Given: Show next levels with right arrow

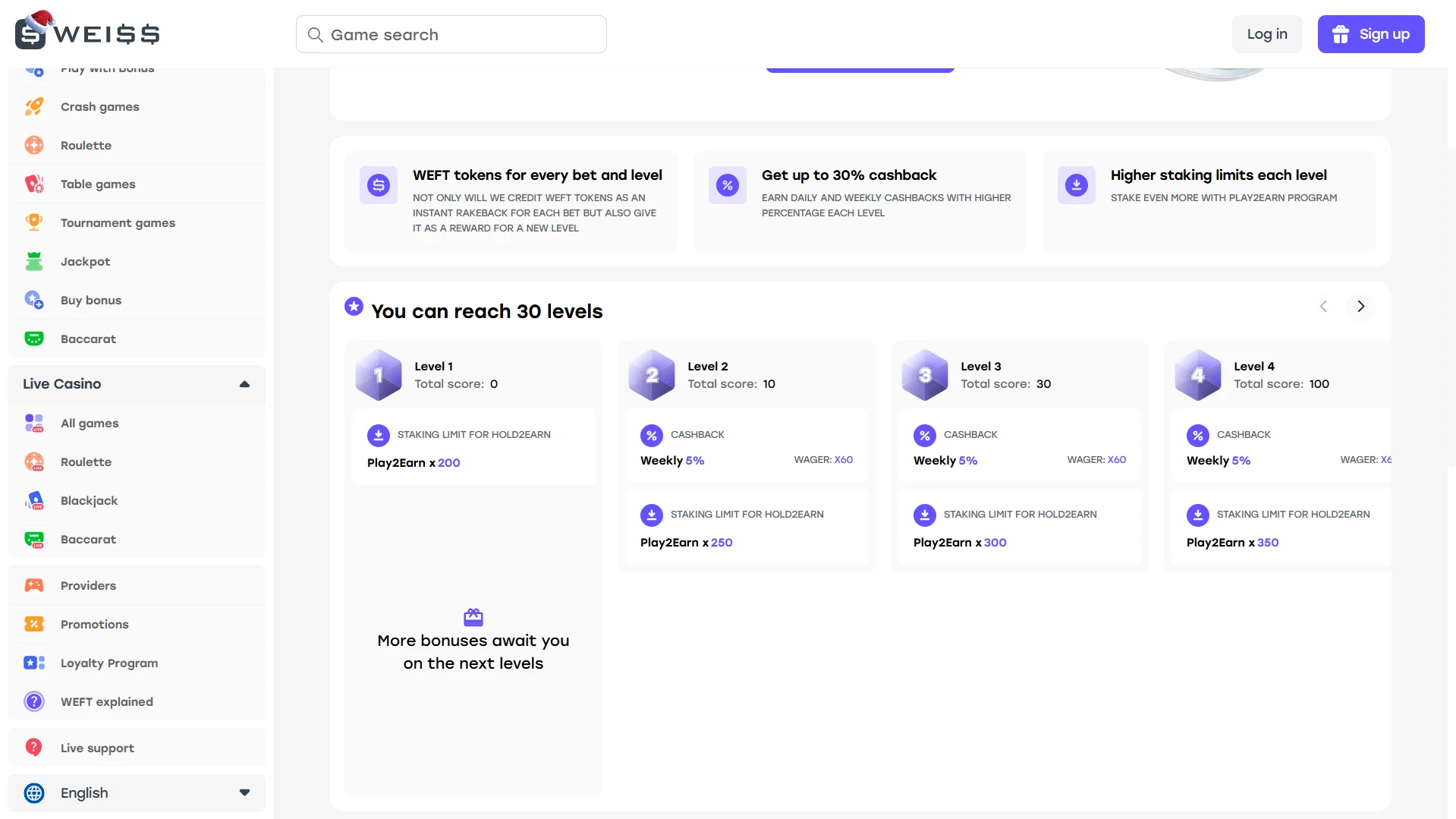Looking at the screenshot, I should point(1360,307).
